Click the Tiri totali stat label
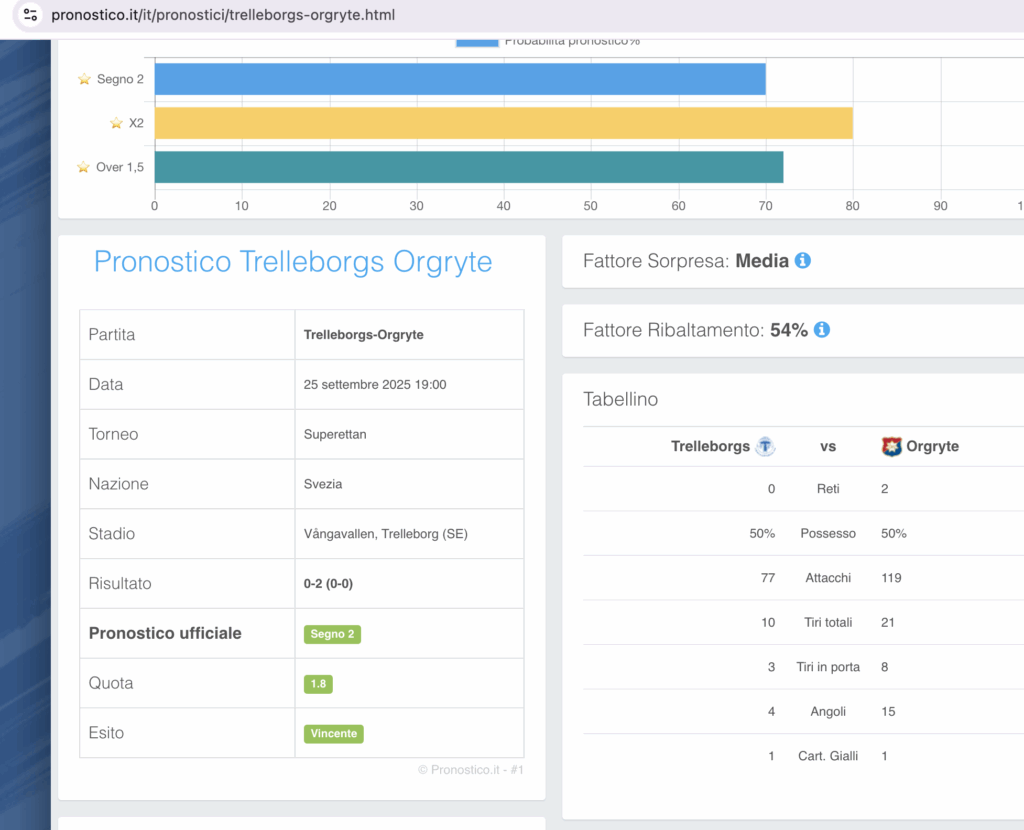Image resolution: width=1024 pixels, height=830 pixels. pyautogui.click(x=828, y=622)
